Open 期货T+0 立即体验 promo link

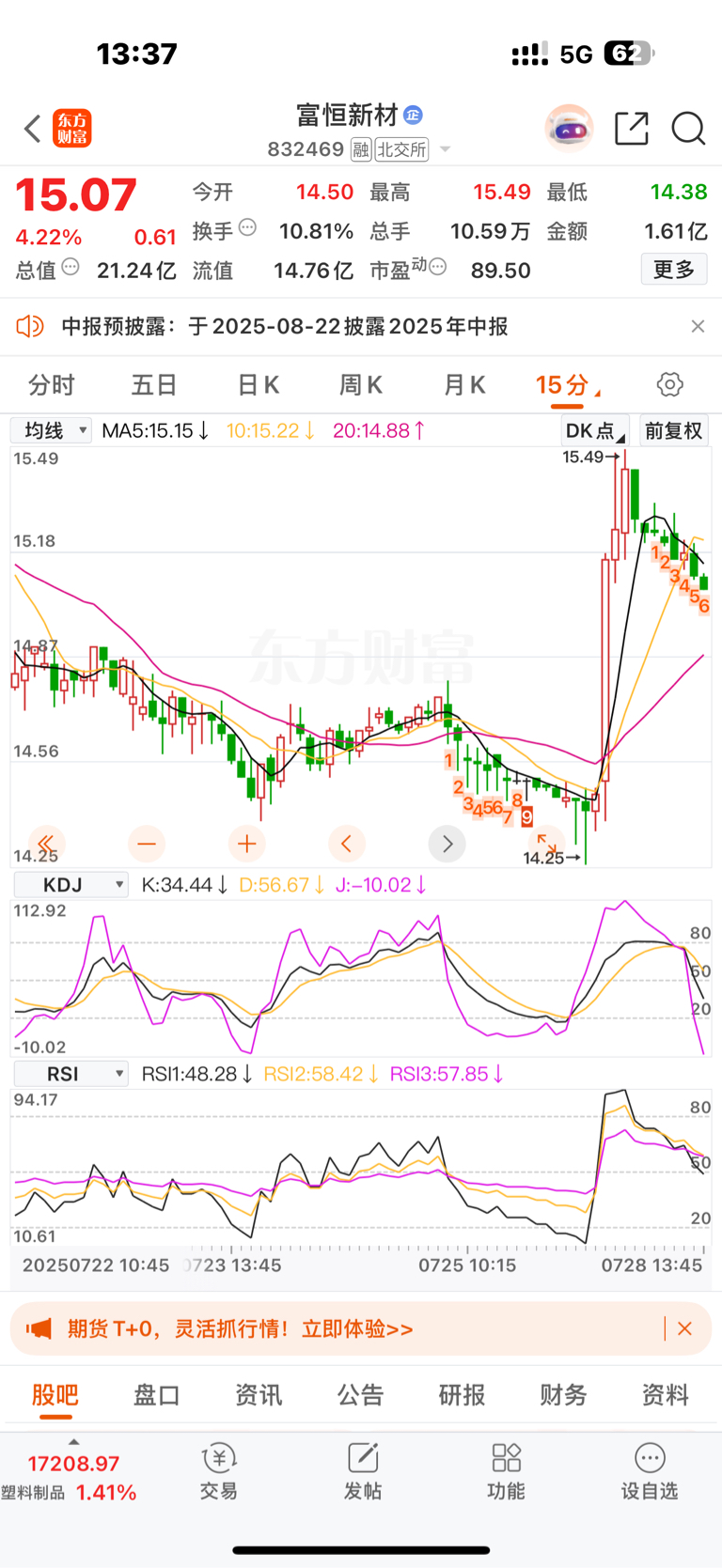[240, 1328]
